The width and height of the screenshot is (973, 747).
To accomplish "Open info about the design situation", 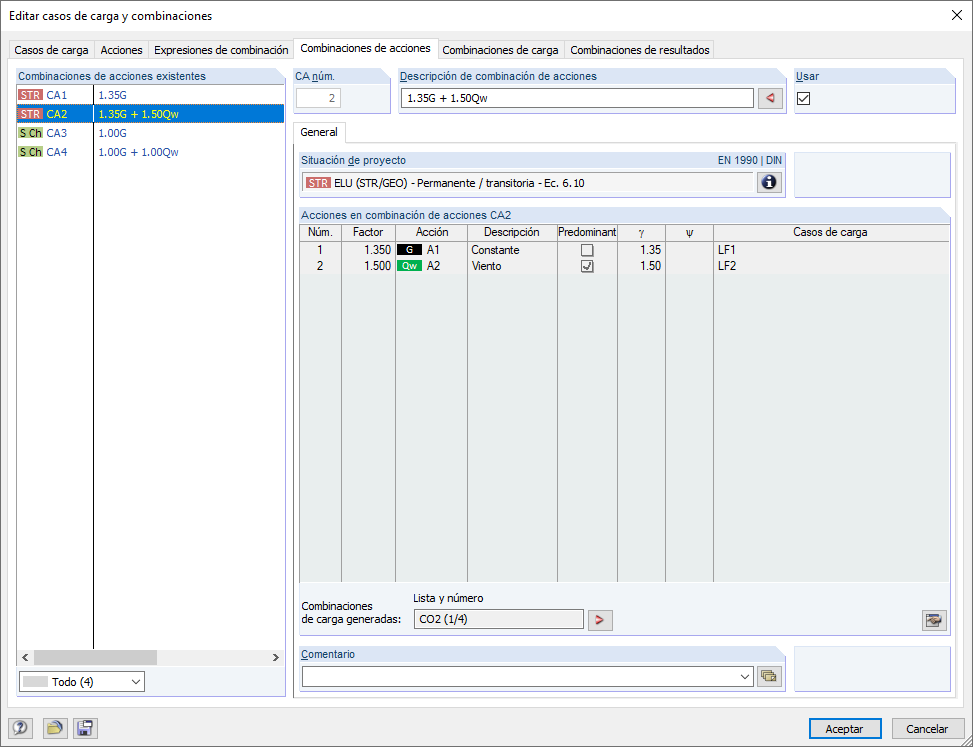I will (x=769, y=182).
